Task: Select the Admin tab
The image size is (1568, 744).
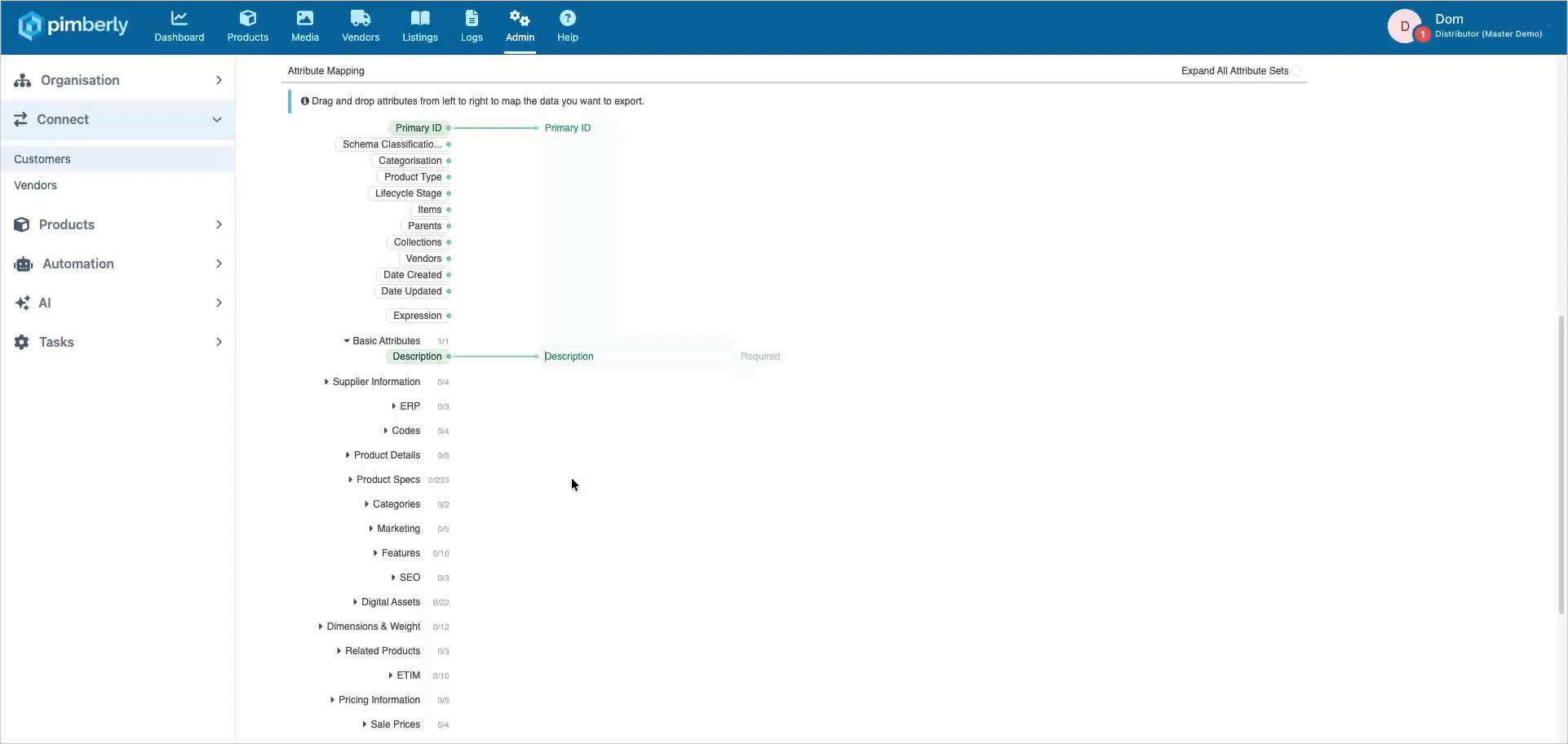Action: [520, 27]
